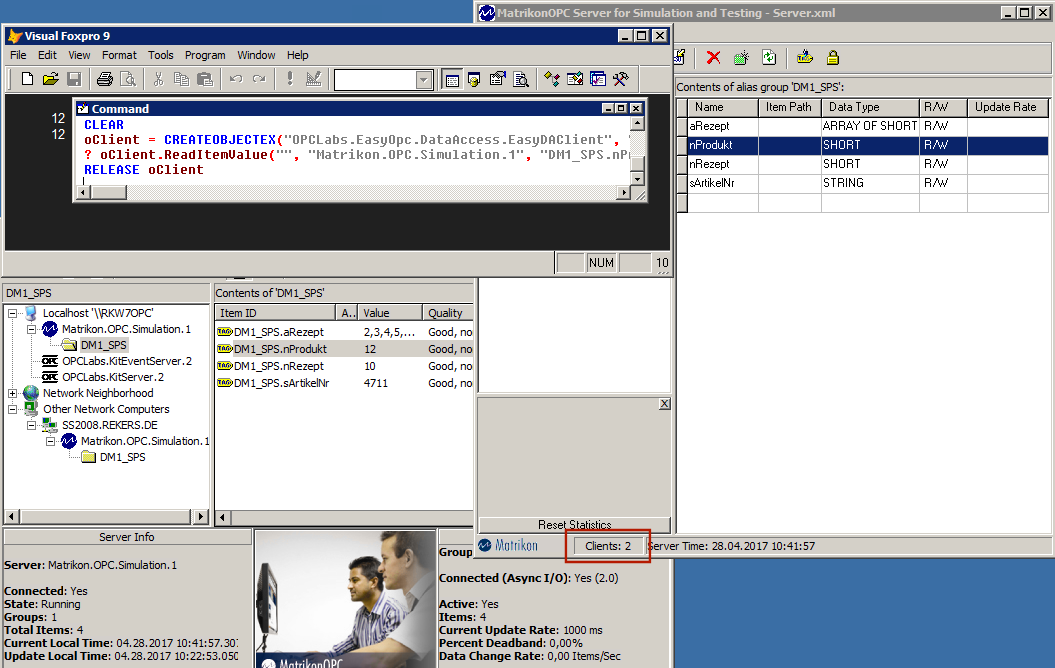Screen dimensions: 1055x668
Task: Click the Clients: 2 status bar entry
Action: (608, 546)
